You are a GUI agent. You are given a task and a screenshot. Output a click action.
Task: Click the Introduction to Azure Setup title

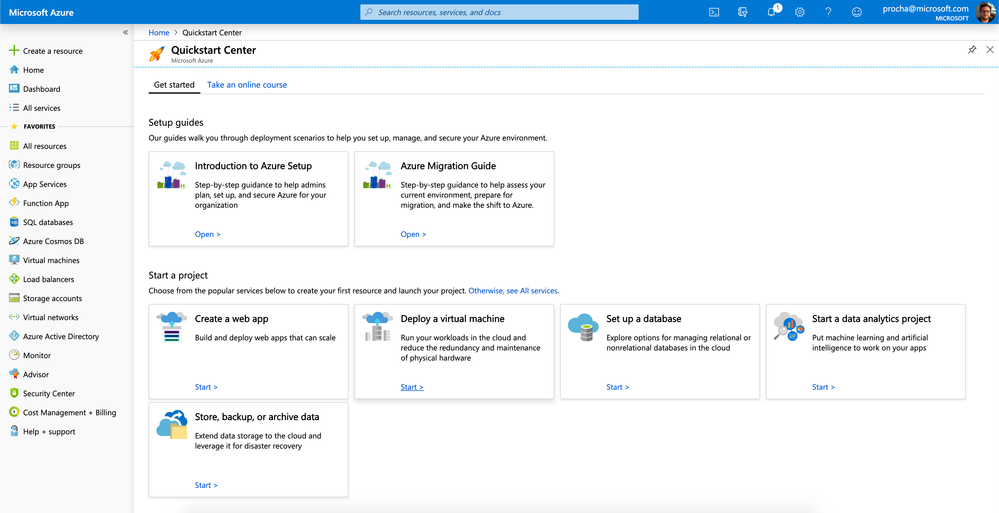pos(254,166)
